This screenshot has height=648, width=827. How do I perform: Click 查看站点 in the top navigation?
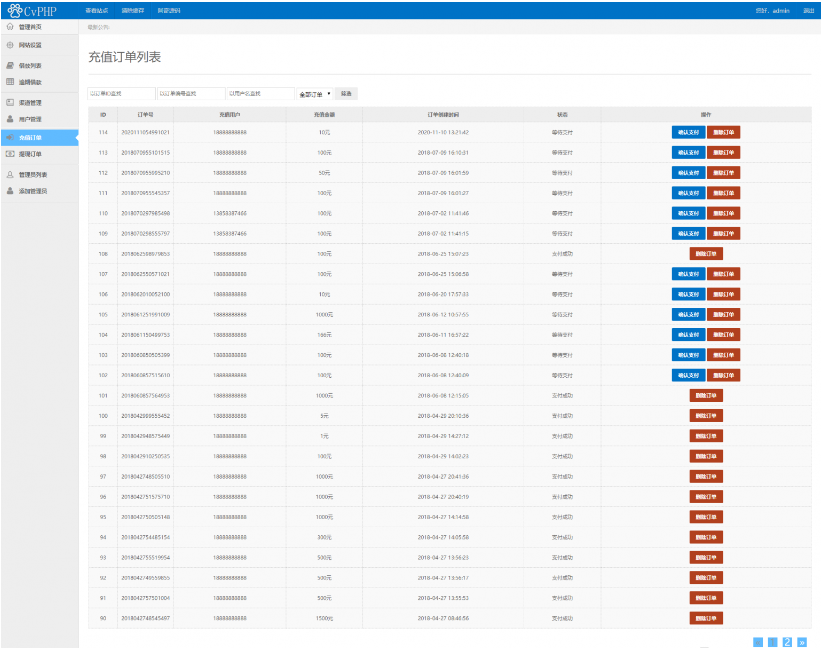[97, 10]
